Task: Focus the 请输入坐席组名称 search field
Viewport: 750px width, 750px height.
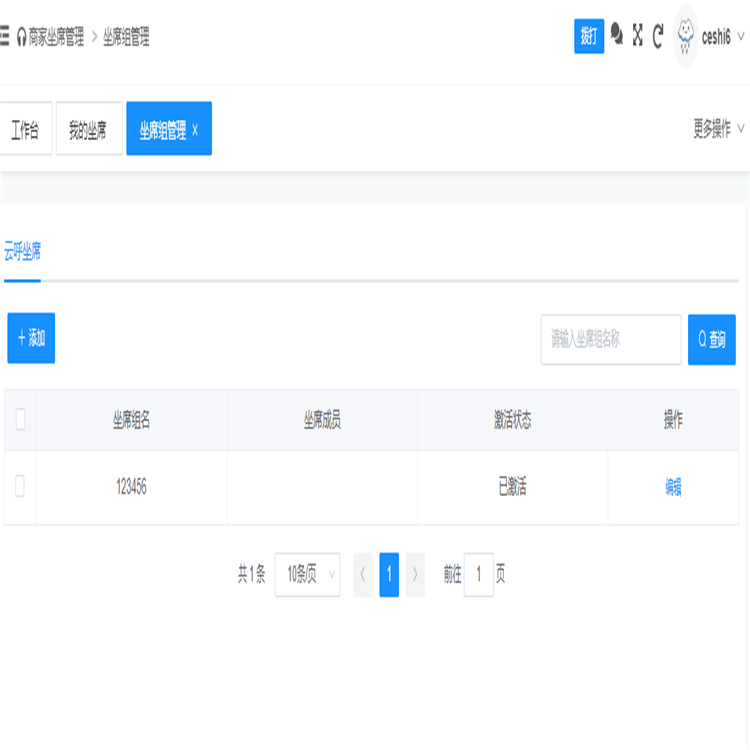Action: coord(610,340)
